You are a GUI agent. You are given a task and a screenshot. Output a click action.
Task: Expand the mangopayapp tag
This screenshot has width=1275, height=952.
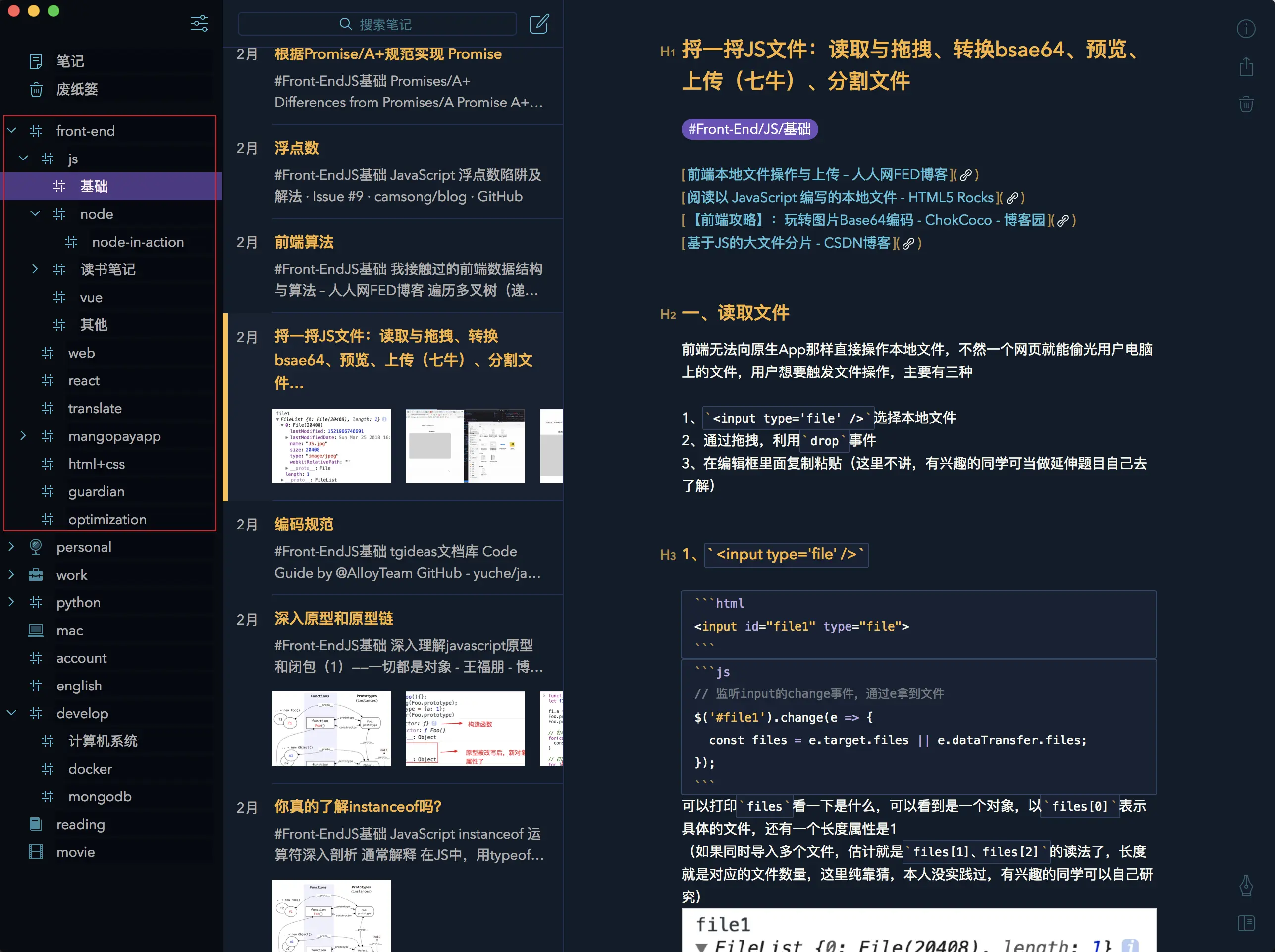[x=23, y=436]
